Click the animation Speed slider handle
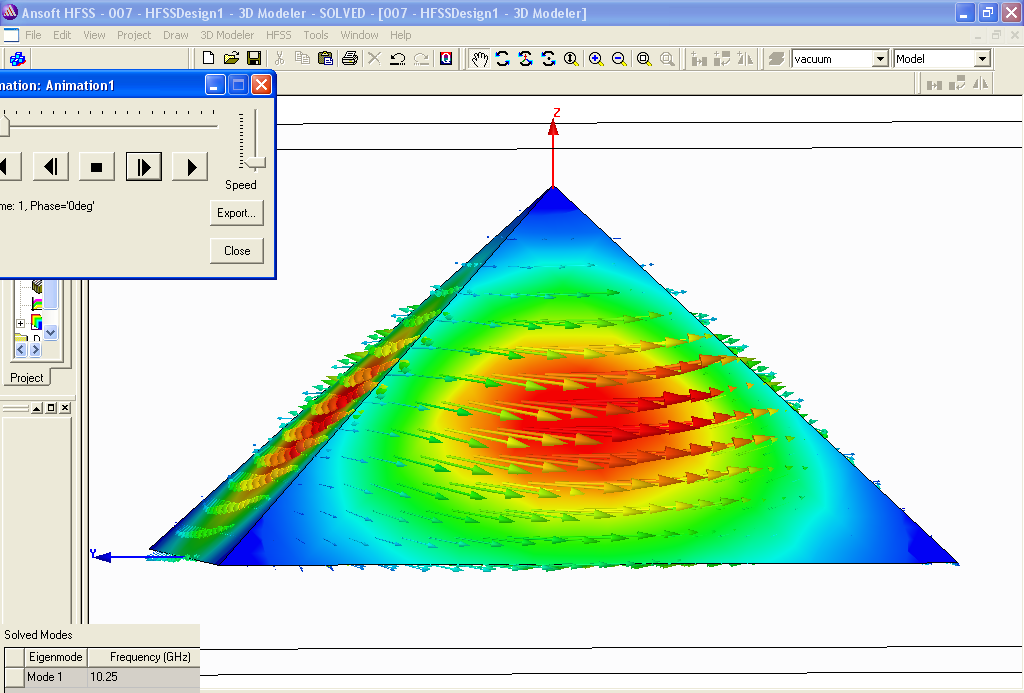The image size is (1024, 693). 255,163
